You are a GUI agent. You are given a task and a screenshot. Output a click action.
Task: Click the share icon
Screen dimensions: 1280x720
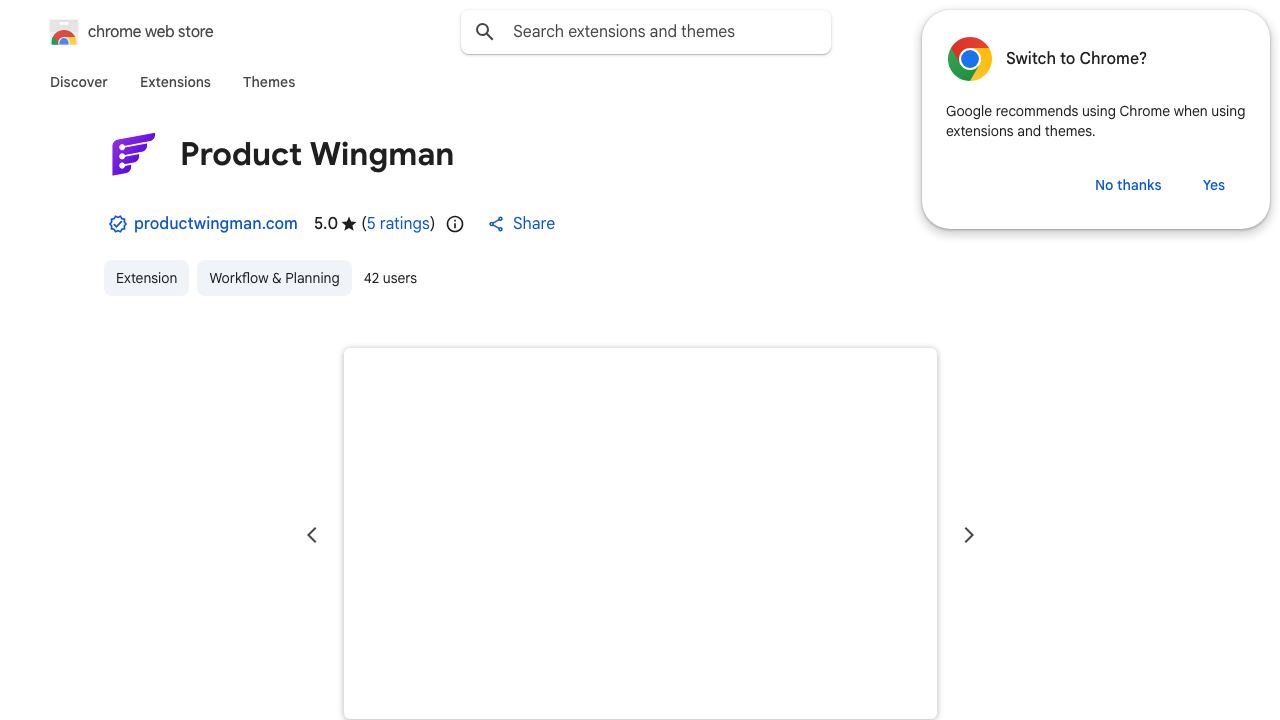point(496,224)
